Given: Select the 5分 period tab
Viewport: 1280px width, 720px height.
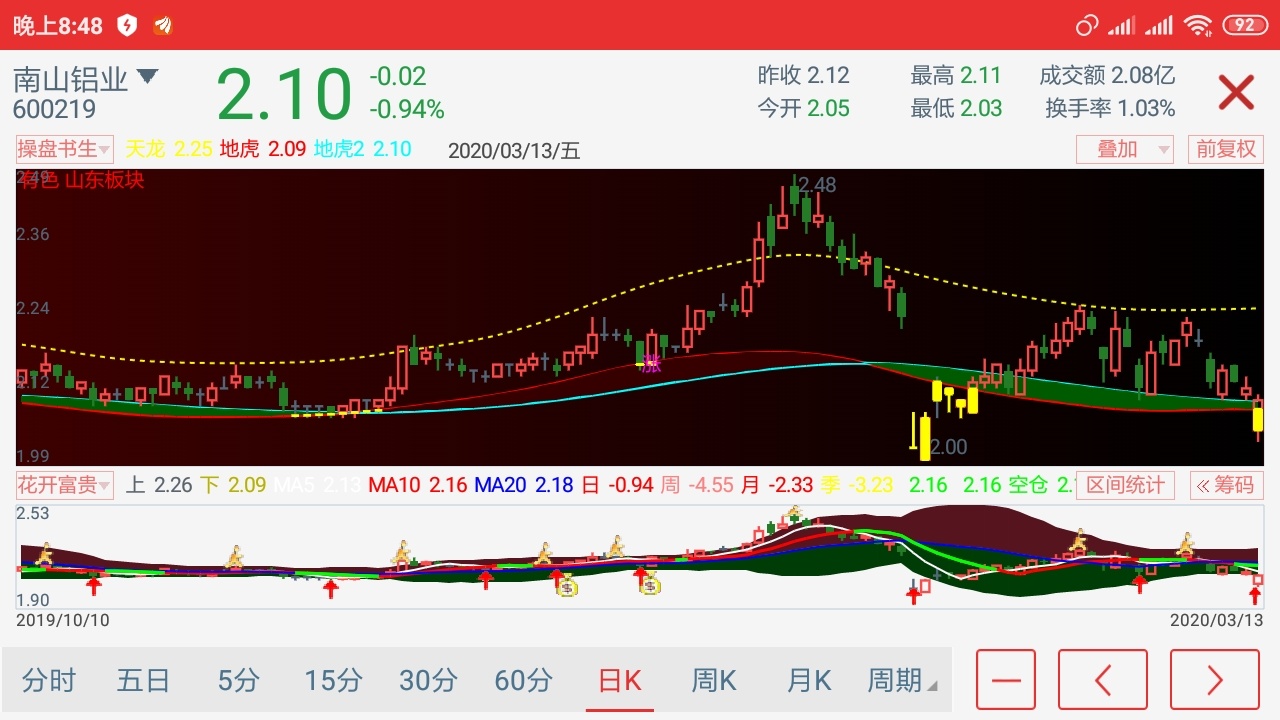Looking at the screenshot, I should coord(238,681).
